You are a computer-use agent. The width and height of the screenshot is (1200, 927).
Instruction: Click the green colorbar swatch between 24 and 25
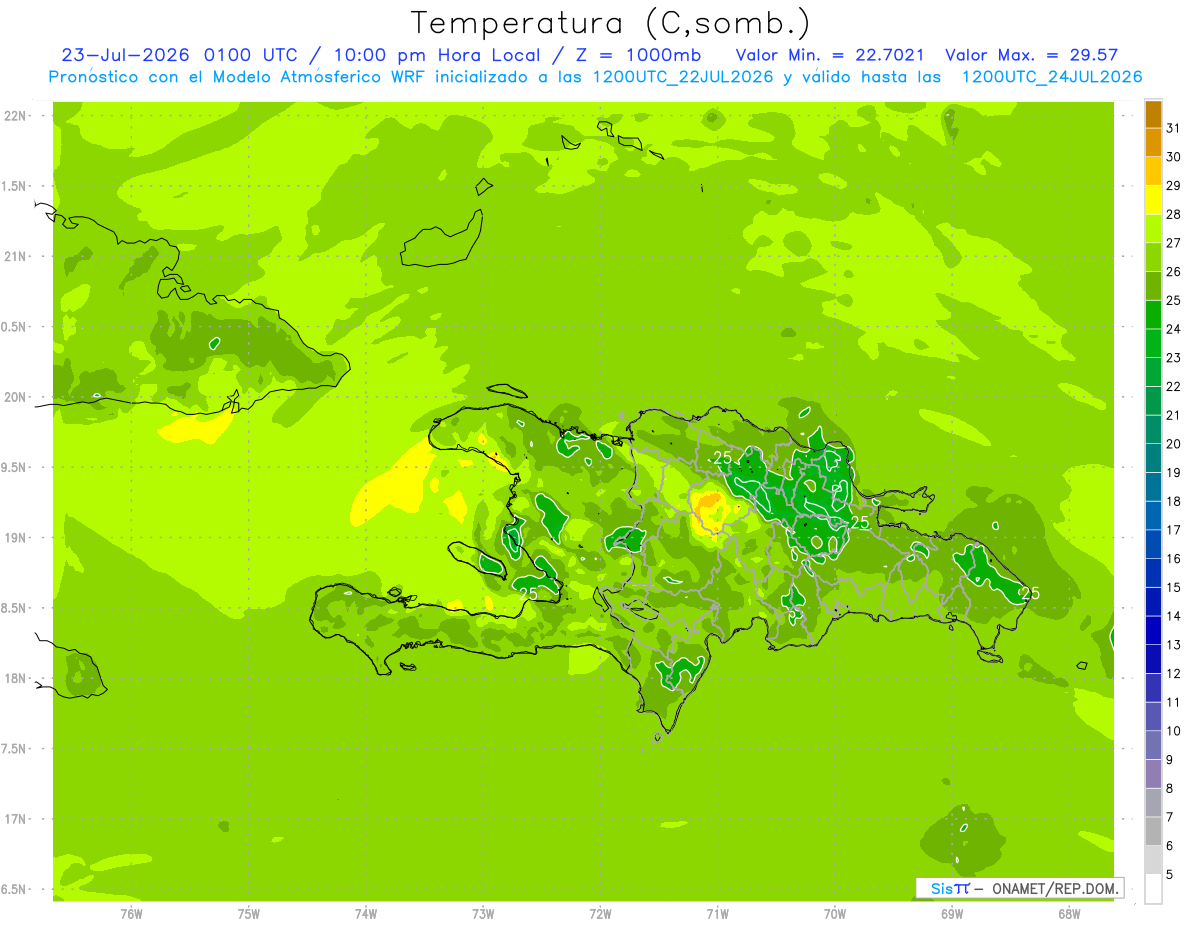(x=1153, y=314)
